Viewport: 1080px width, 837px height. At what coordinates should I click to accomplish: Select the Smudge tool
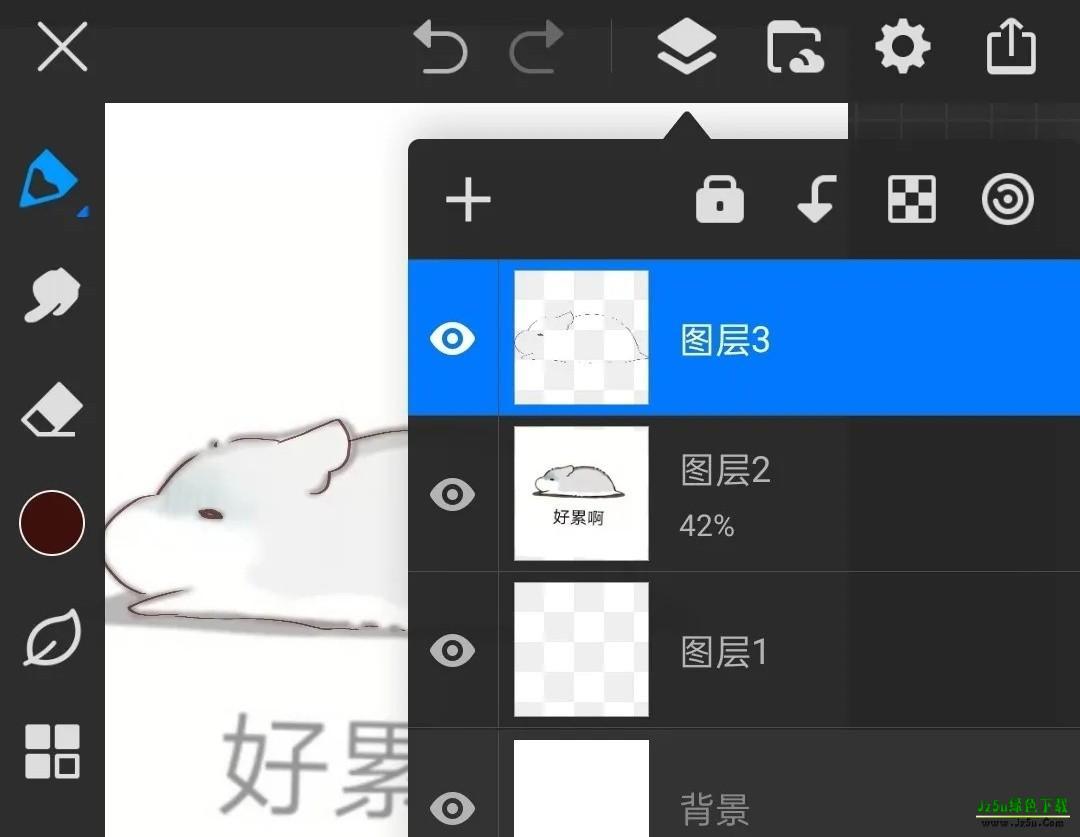pyautogui.click(x=51, y=295)
